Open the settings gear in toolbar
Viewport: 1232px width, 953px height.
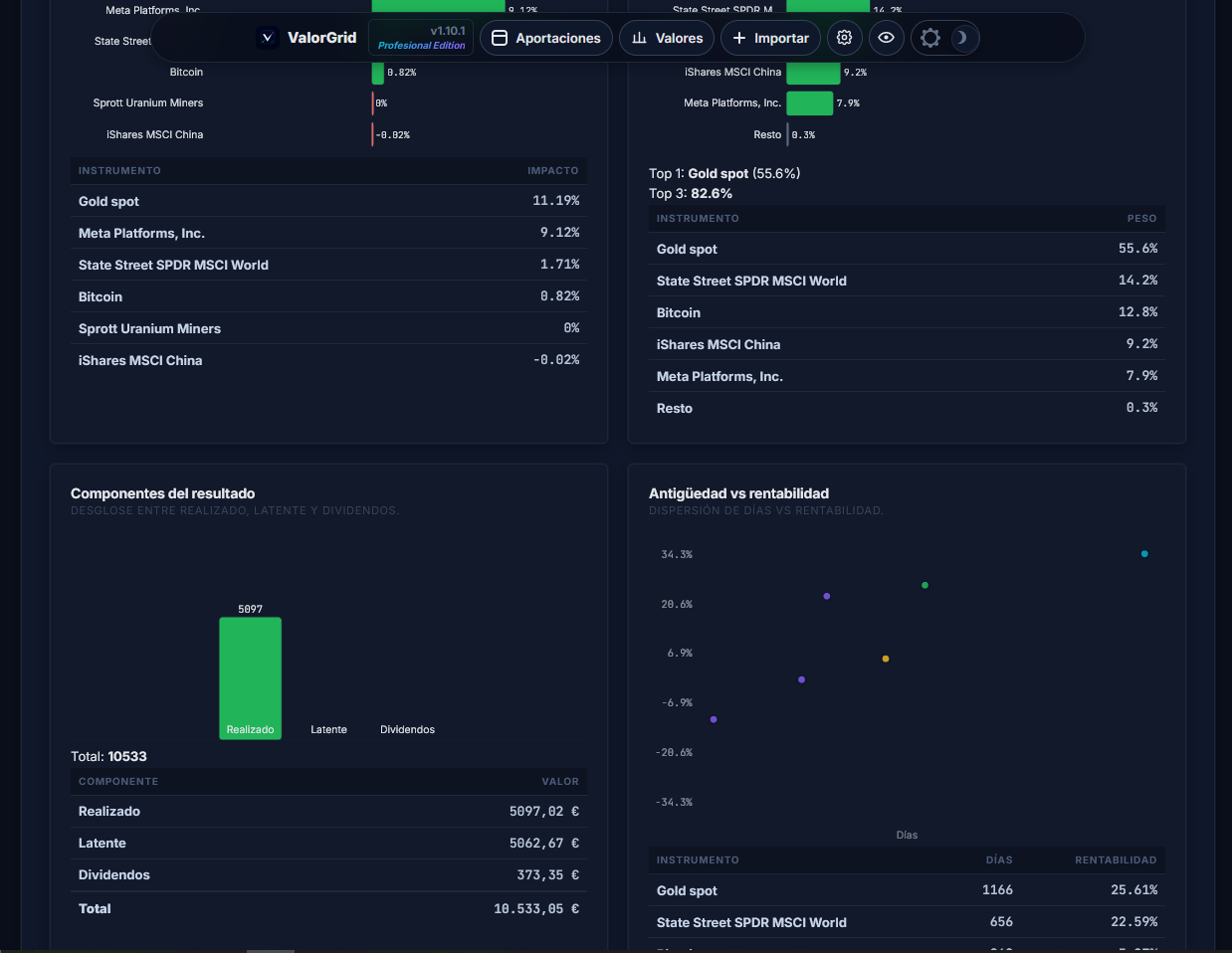(844, 38)
